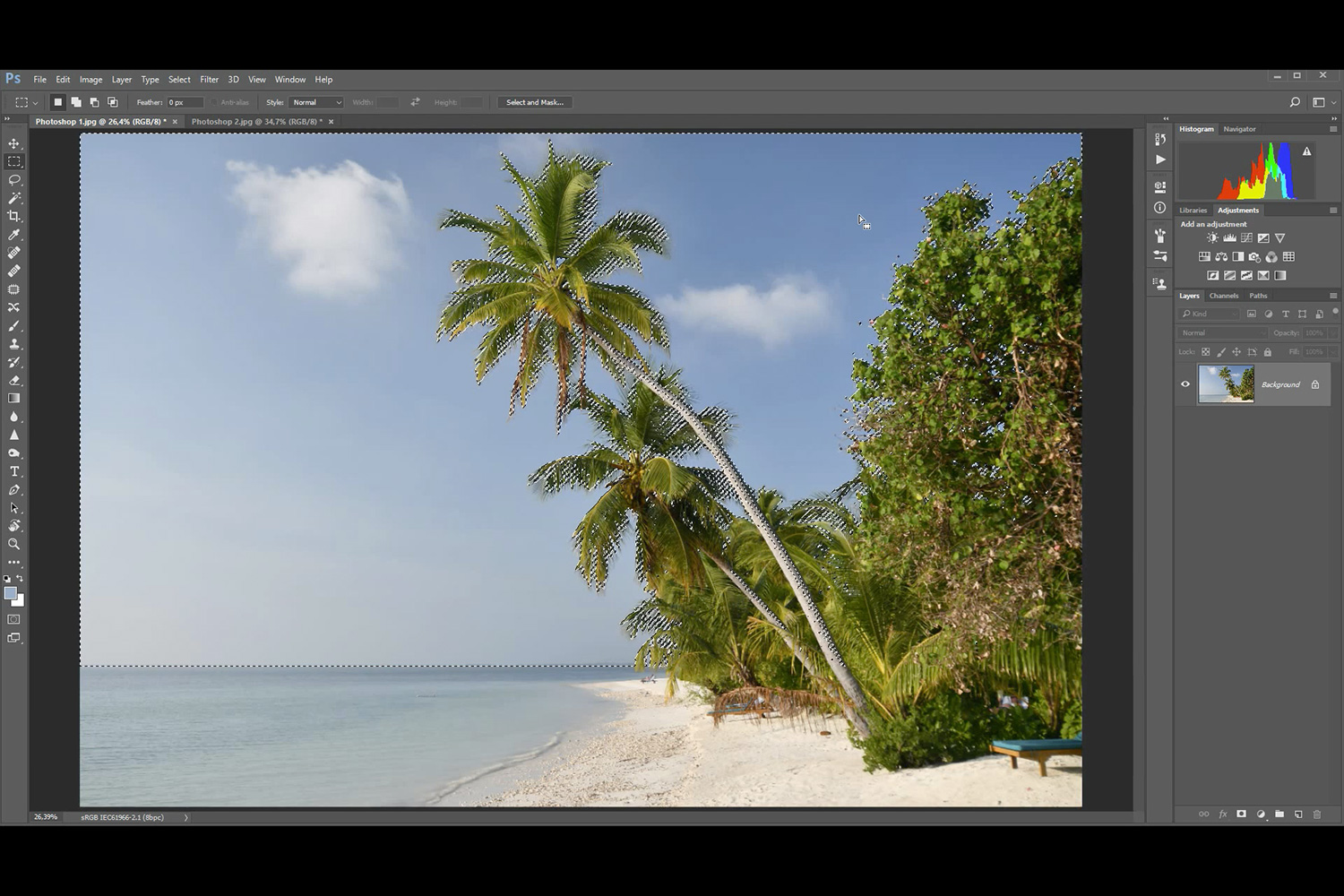Image resolution: width=1344 pixels, height=896 pixels.
Task: Toggle Quick Mask mode
Action: [x=14, y=619]
